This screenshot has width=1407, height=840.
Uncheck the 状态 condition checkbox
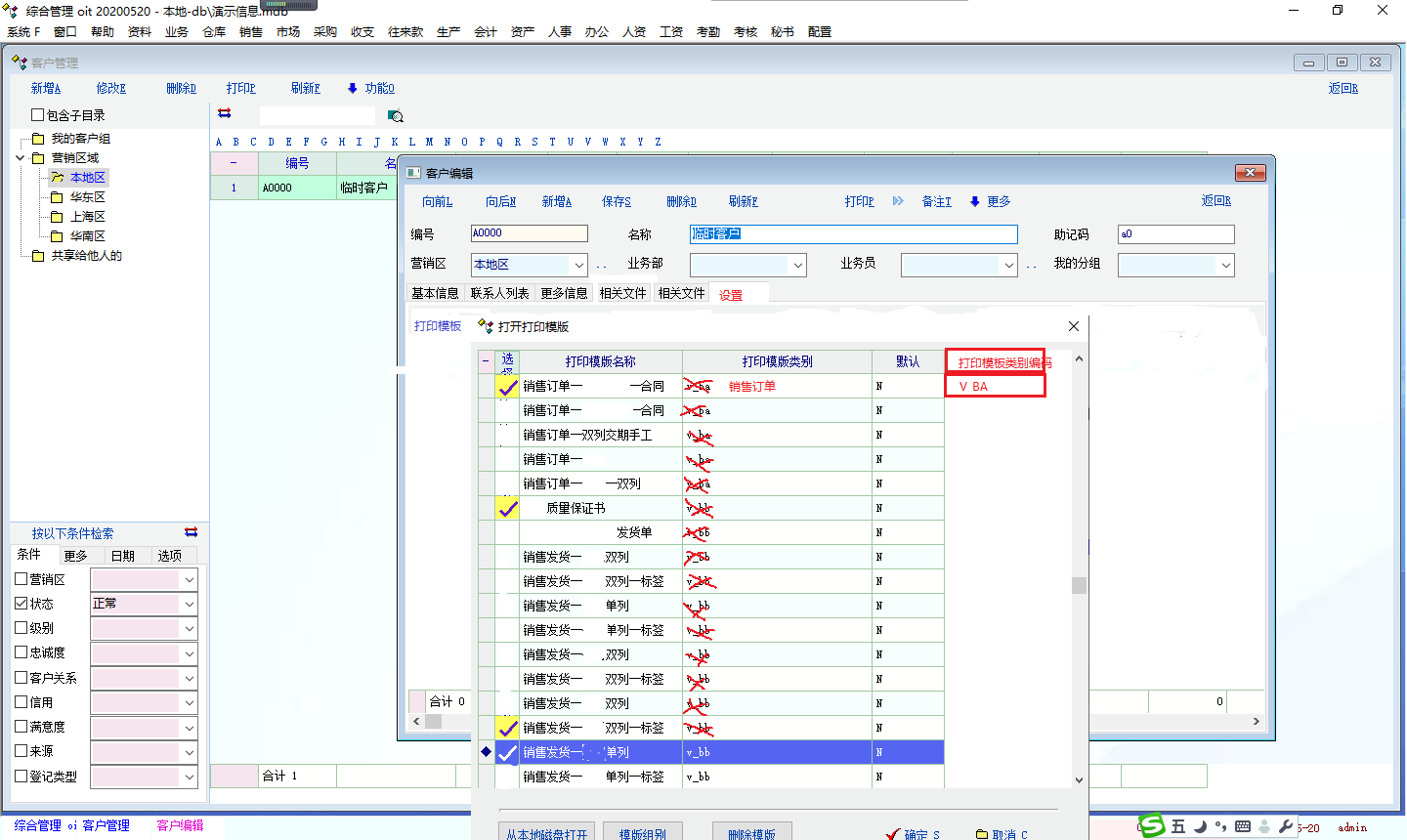pos(21,604)
